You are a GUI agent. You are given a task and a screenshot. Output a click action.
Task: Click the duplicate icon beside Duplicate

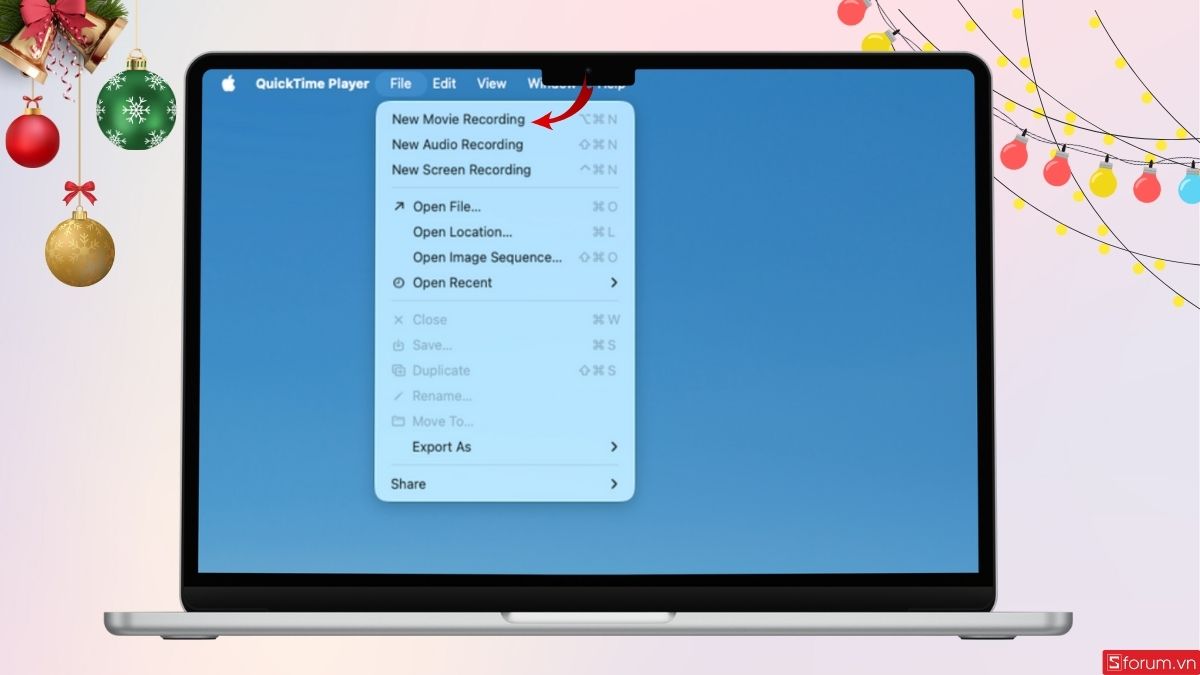click(399, 370)
